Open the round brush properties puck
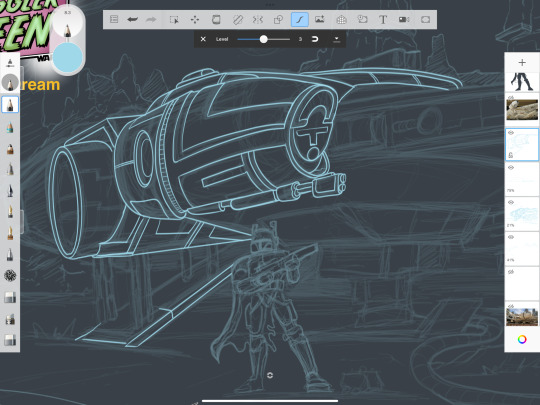 (x=10, y=83)
